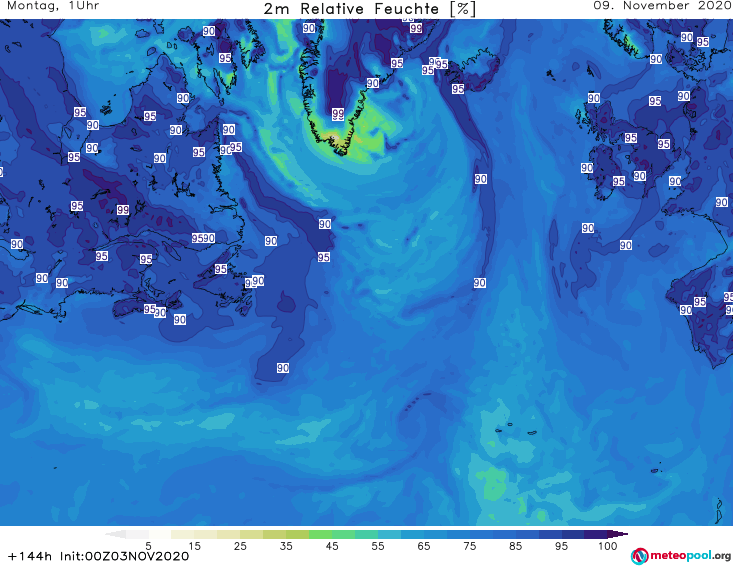Click the date '09. November 2020'
The image size is (733, 566).
tap(662, 6)
